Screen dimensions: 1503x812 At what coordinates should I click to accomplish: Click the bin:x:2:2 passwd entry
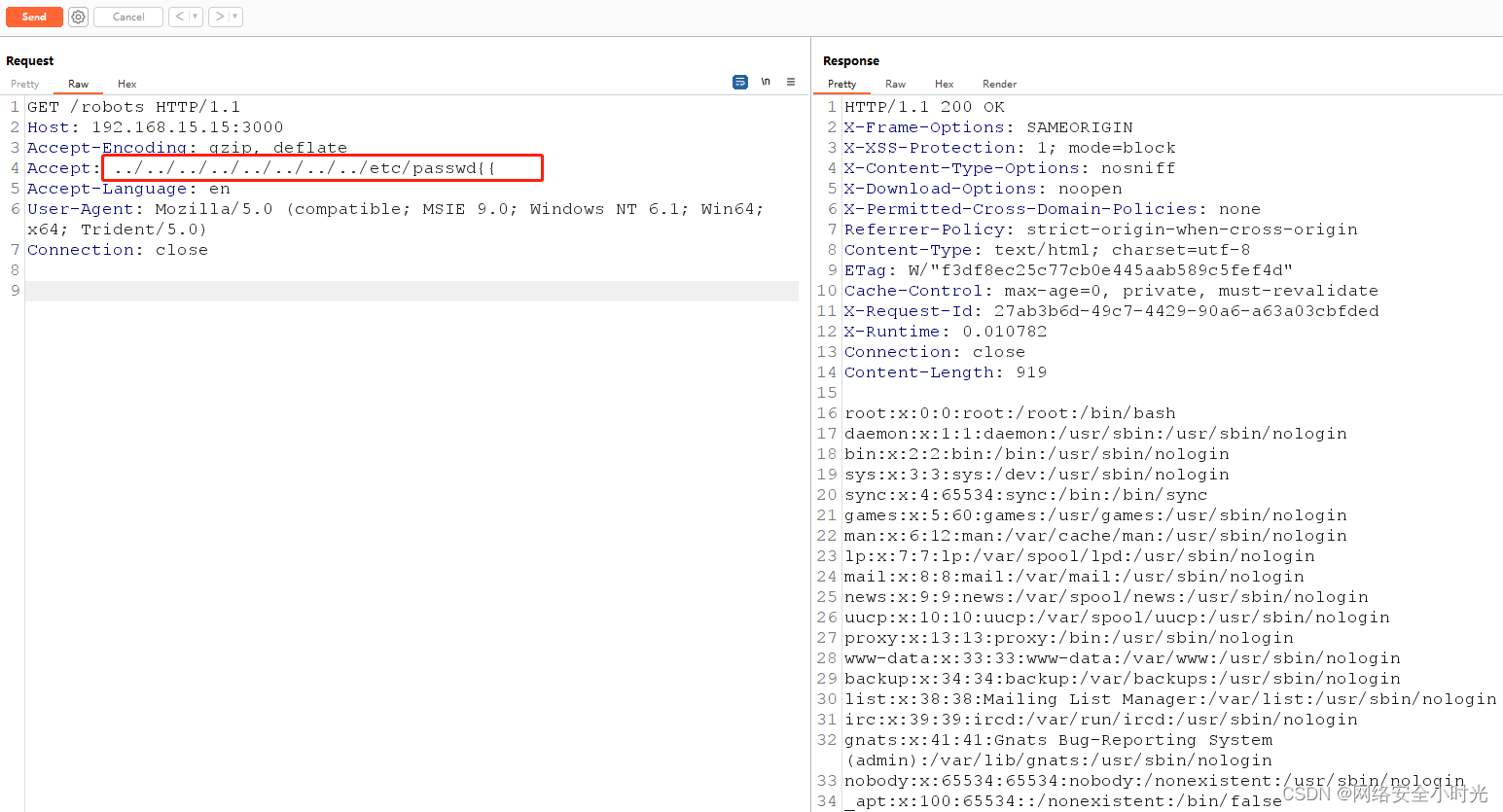click(x=1037, y=454)
